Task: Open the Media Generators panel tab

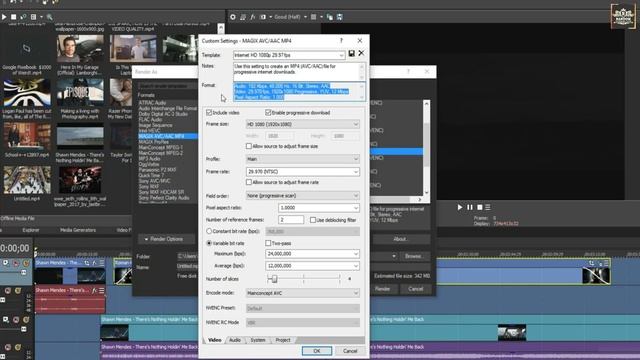Action: [x=78, y=230]
